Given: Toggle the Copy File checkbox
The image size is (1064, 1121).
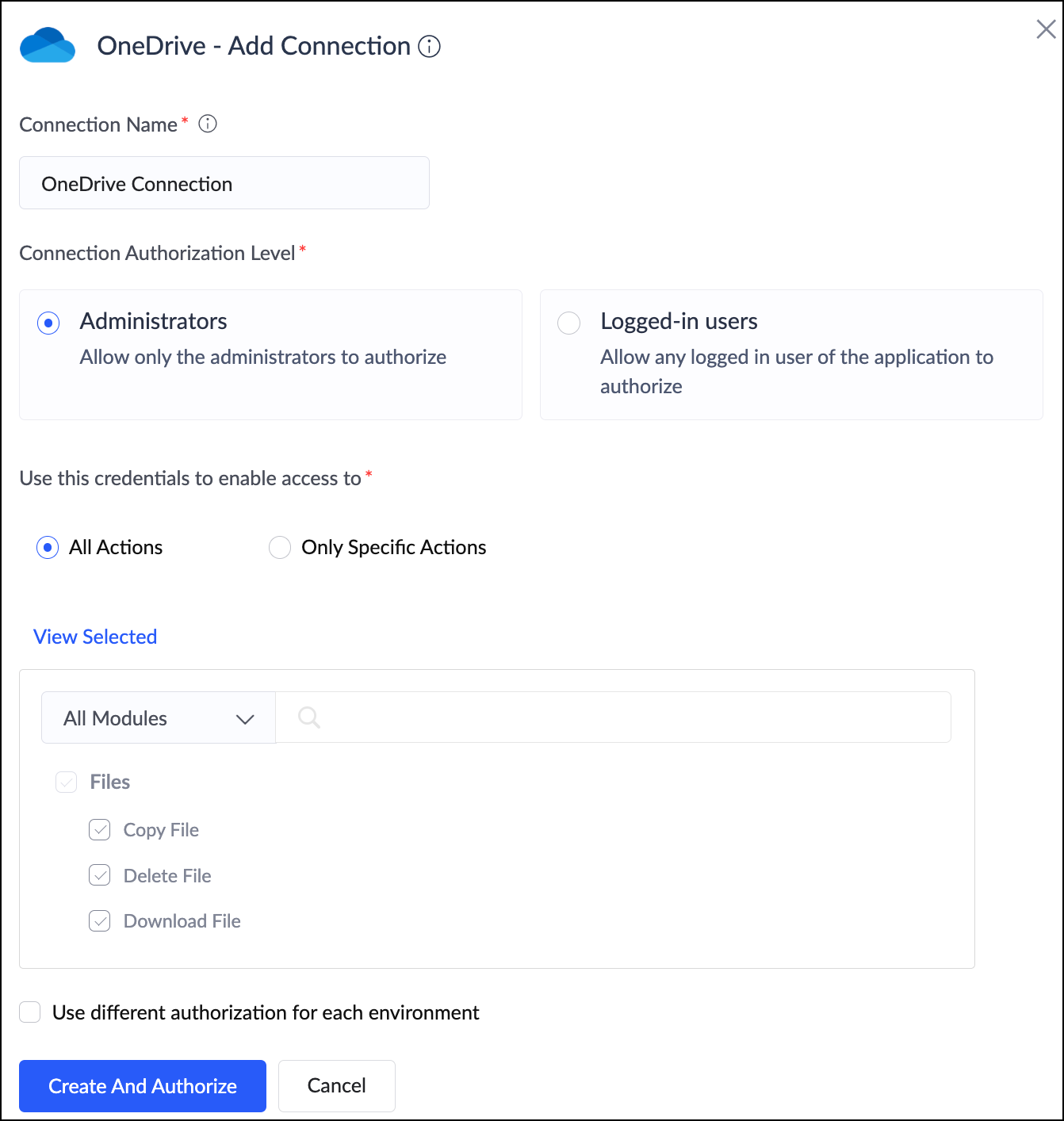Looking at the screenshot, I should click(x=100, y=830).
